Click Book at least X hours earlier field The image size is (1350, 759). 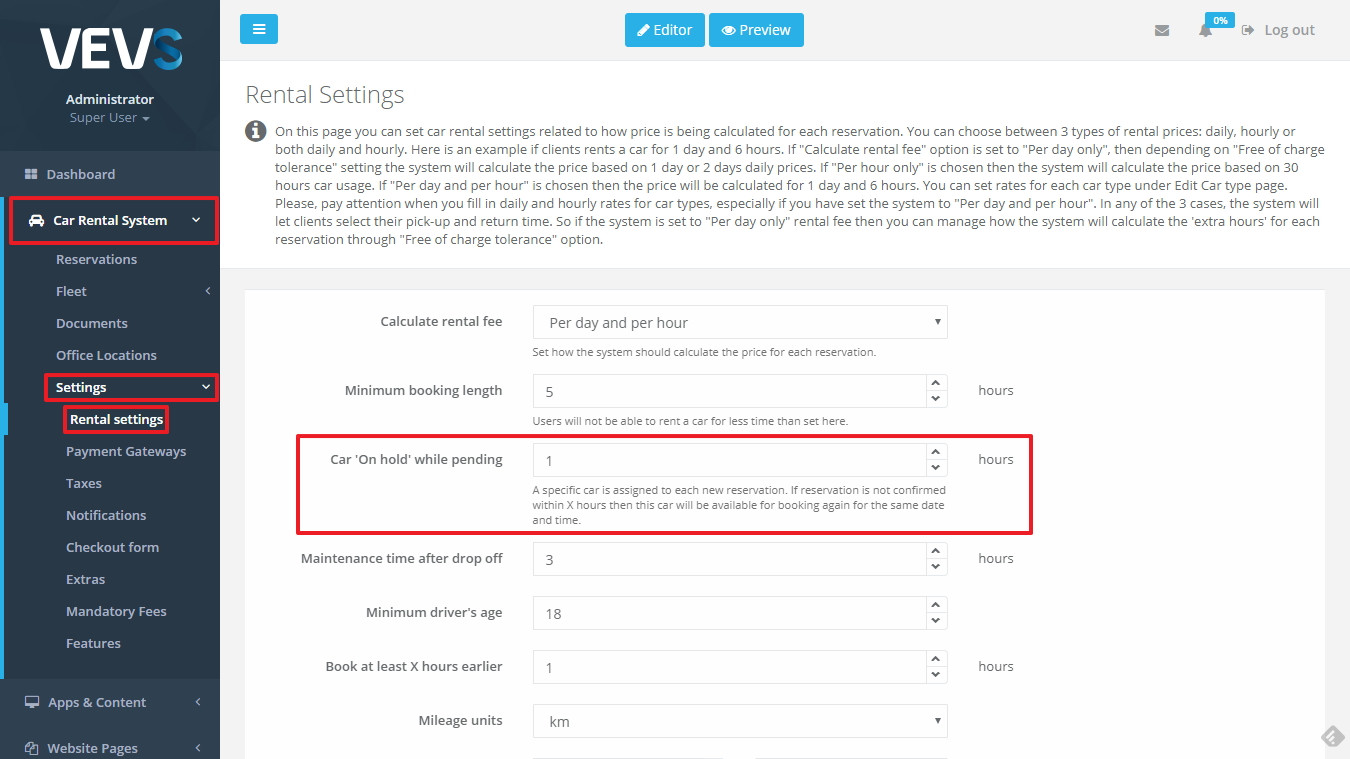click(x=729, y=667)
